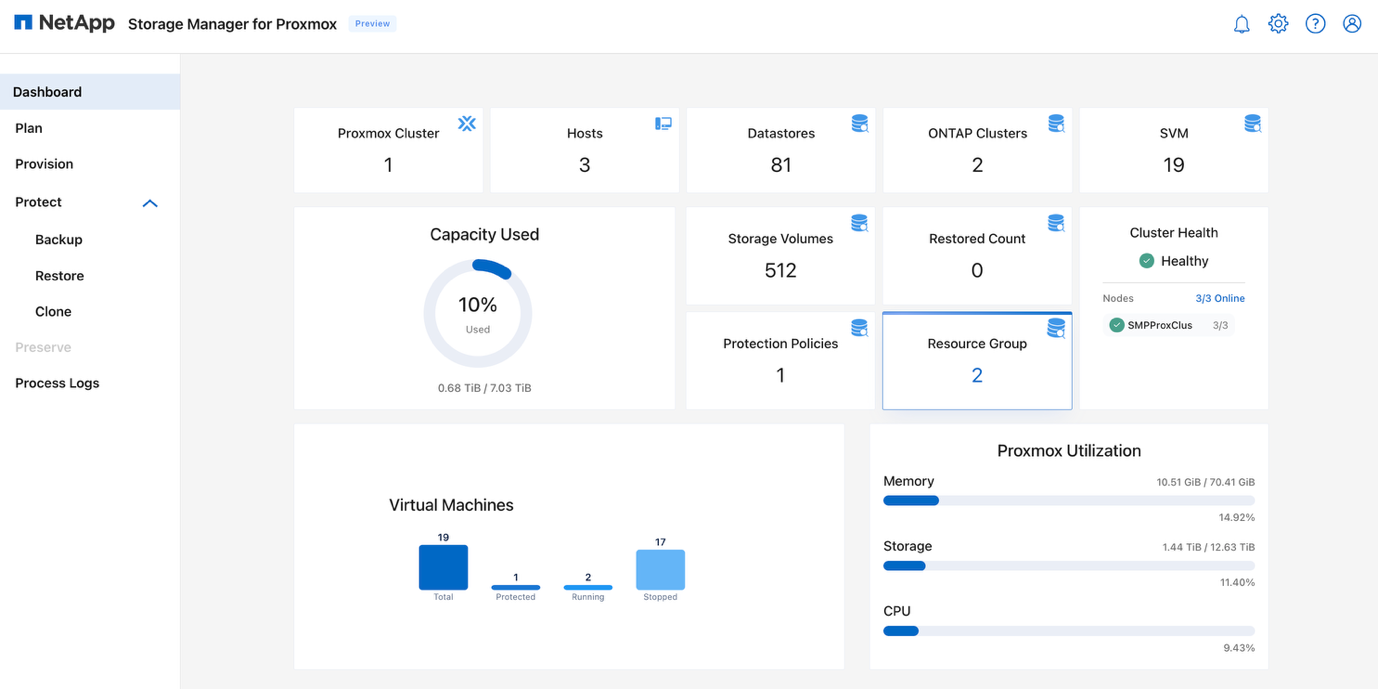Viewport: 1378px width, 689px height.
Task: Select the Proxmox Cluster card icon
Action: pos(467,123)
